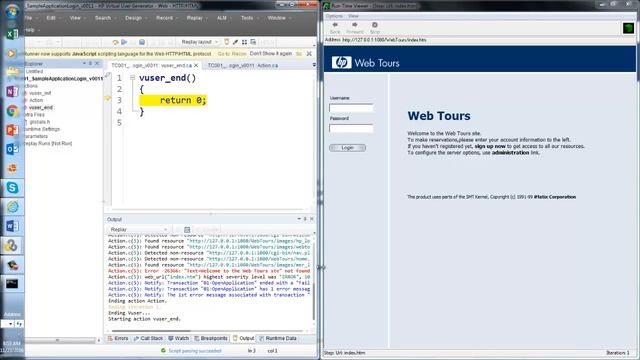
Task: Pin the Output pane
Action: (305, 219)
